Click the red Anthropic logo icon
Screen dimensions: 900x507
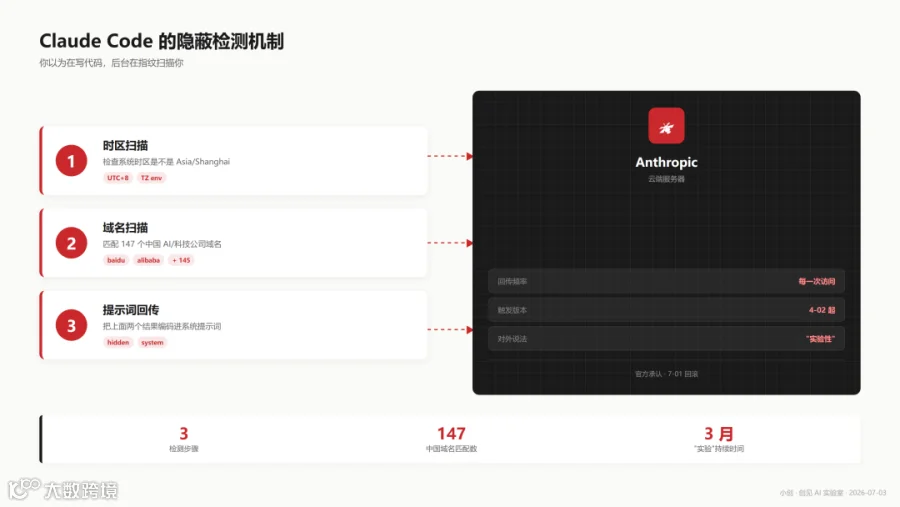666,126
